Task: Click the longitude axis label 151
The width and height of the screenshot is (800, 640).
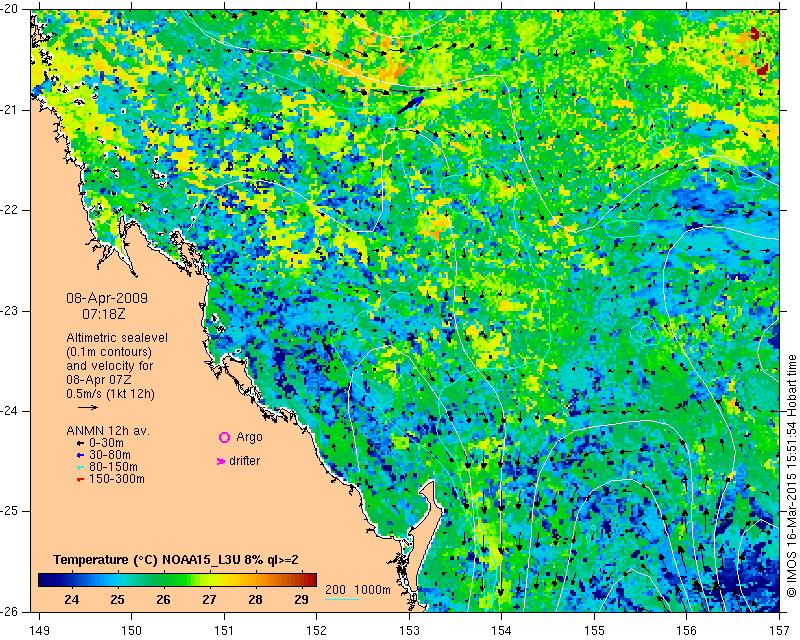Action: coord(224,631)
